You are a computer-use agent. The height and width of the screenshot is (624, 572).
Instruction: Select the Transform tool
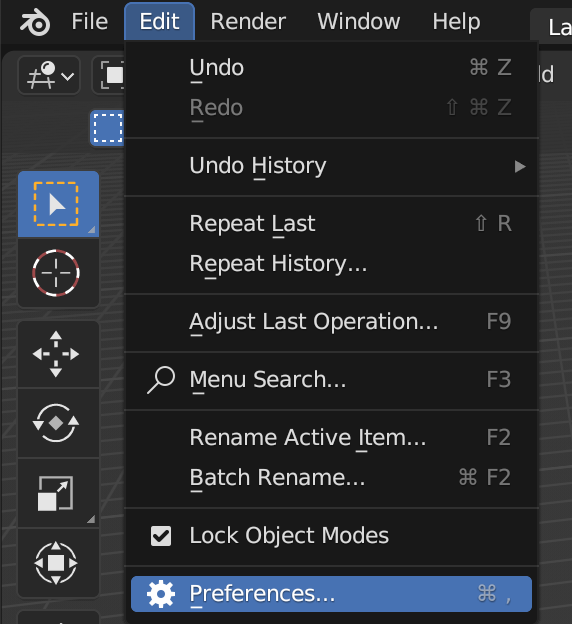pos(59,563)
